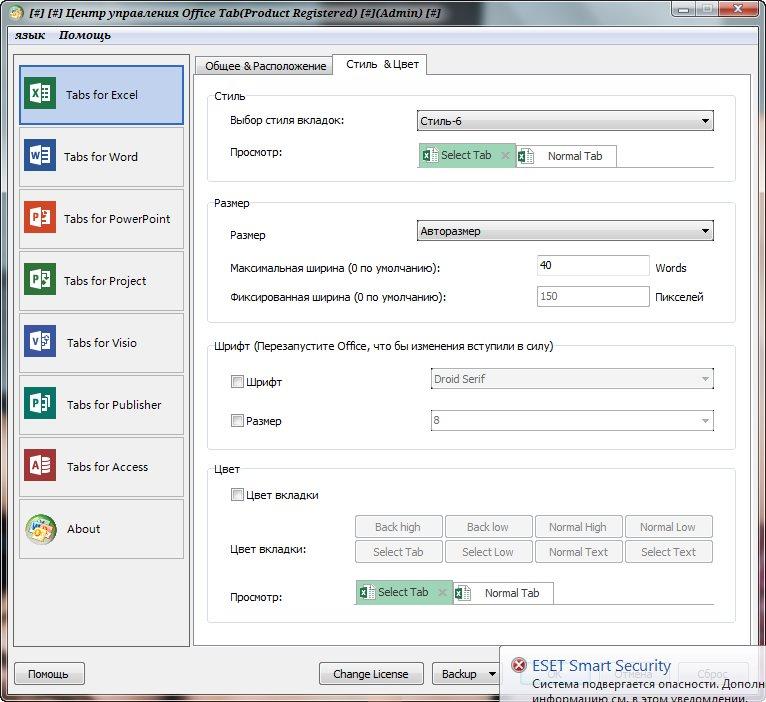Click Office Tab icon in title bar

(17, 12)
